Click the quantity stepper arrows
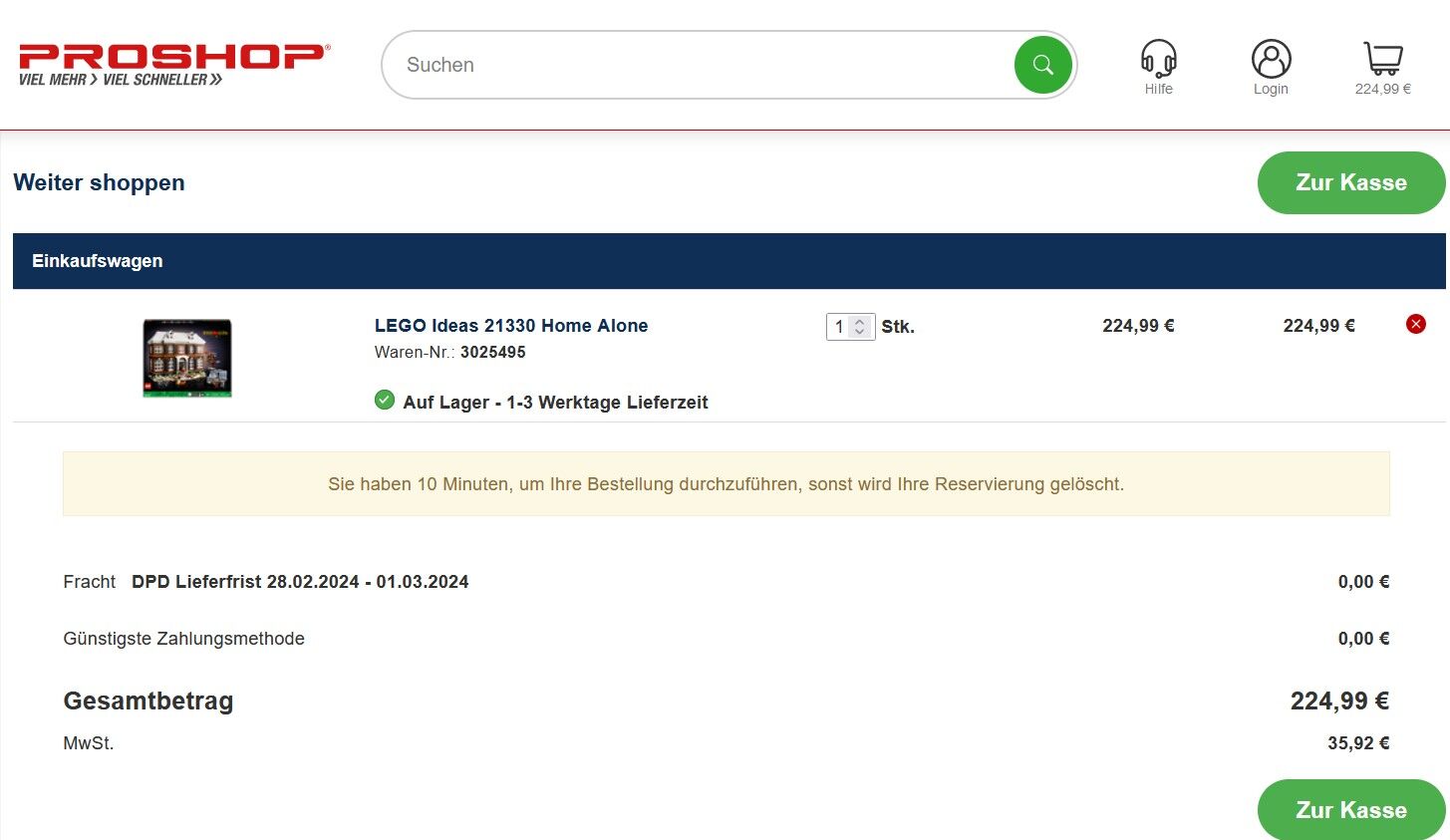Viewport: 1450px width, 840px height. pyautogui.click(x=860, y=327)
